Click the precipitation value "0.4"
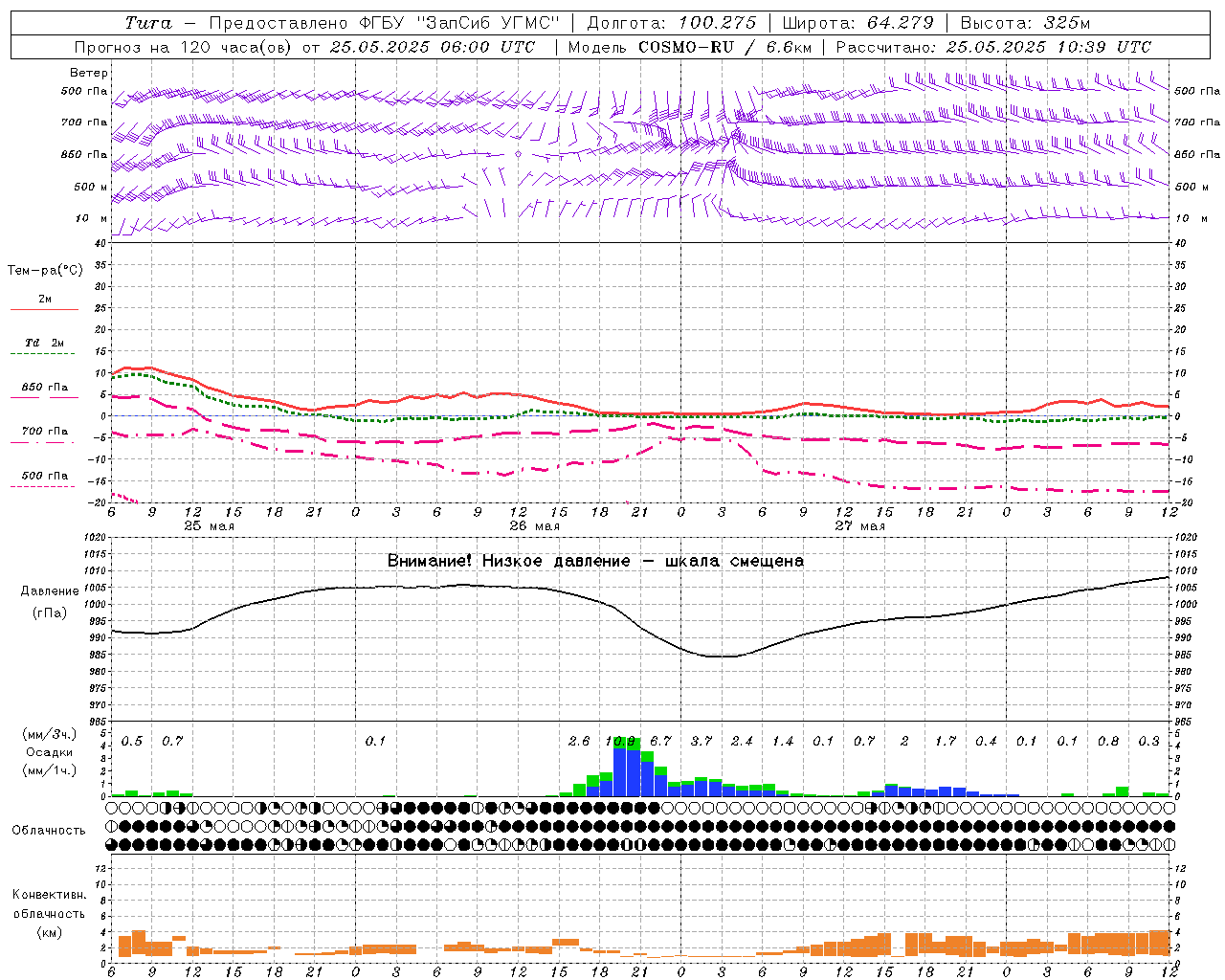Image resolution: width=1225 pixels, height=980 pixels. [986, 741]
